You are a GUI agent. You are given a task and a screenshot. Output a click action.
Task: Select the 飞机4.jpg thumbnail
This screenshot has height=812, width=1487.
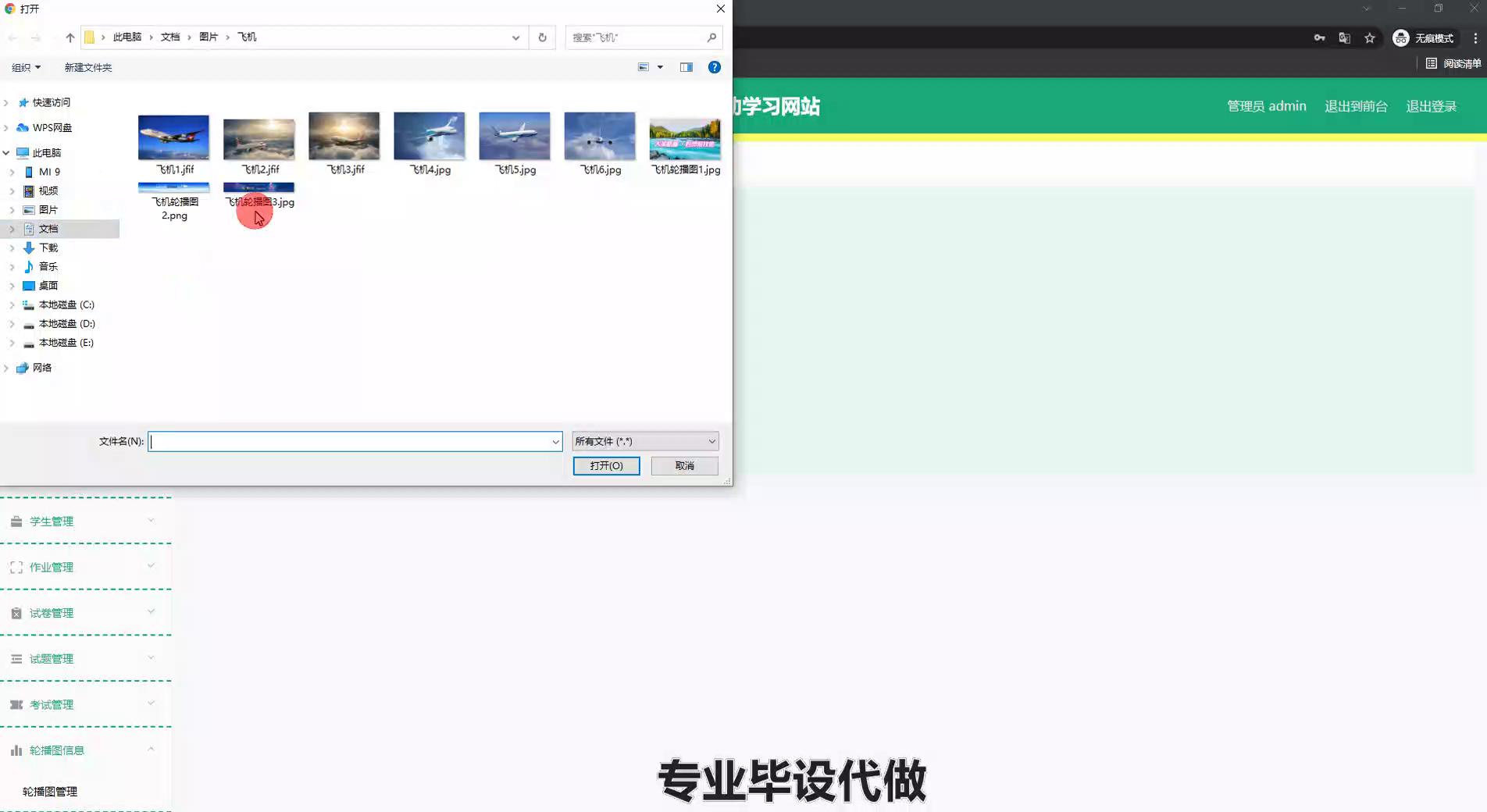(x=430, y=137)
